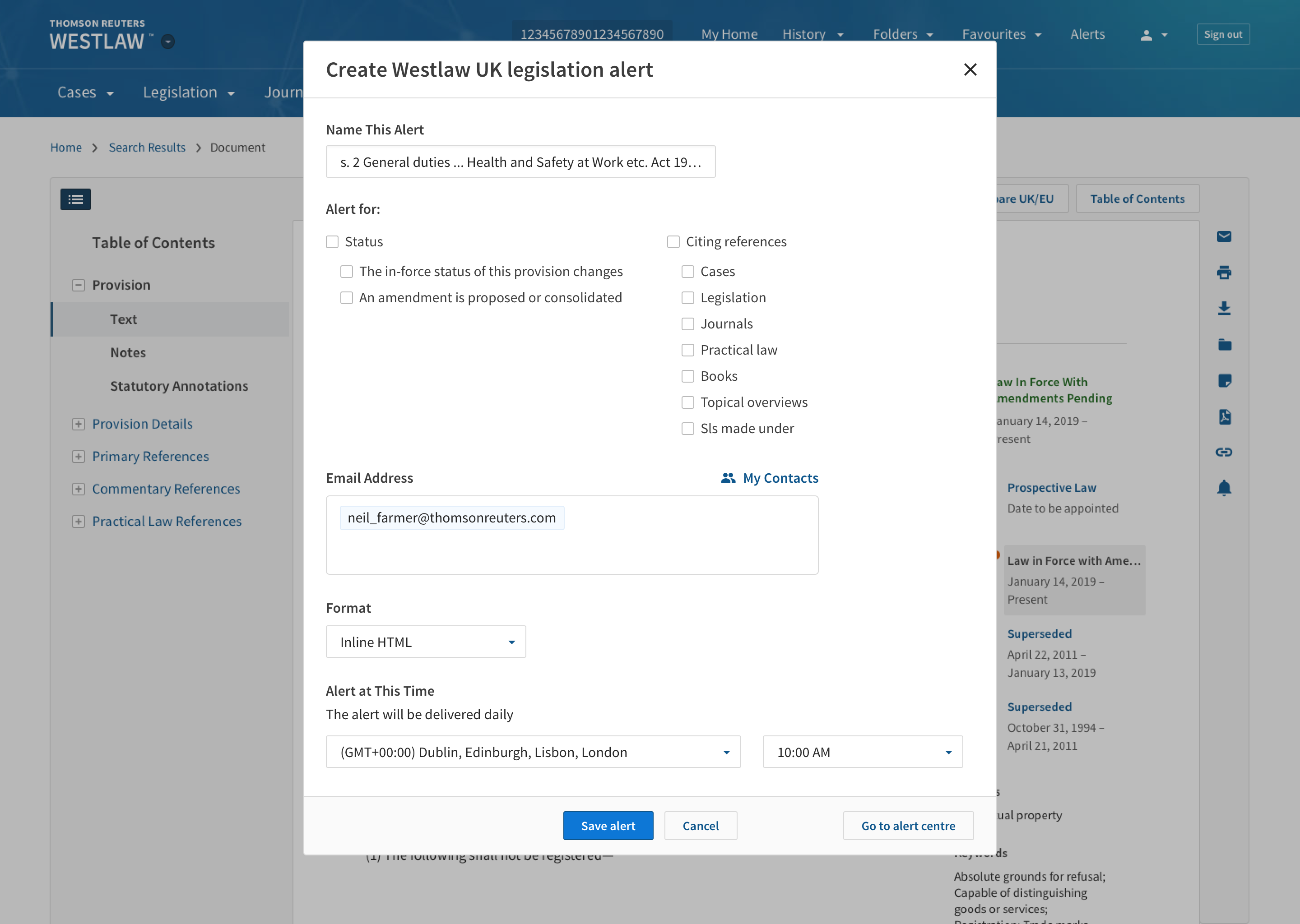Image resolution: width=1300 pixels, height=924 pixels.
Task: Check the Cases citing reference box
Action: [688, 272]
